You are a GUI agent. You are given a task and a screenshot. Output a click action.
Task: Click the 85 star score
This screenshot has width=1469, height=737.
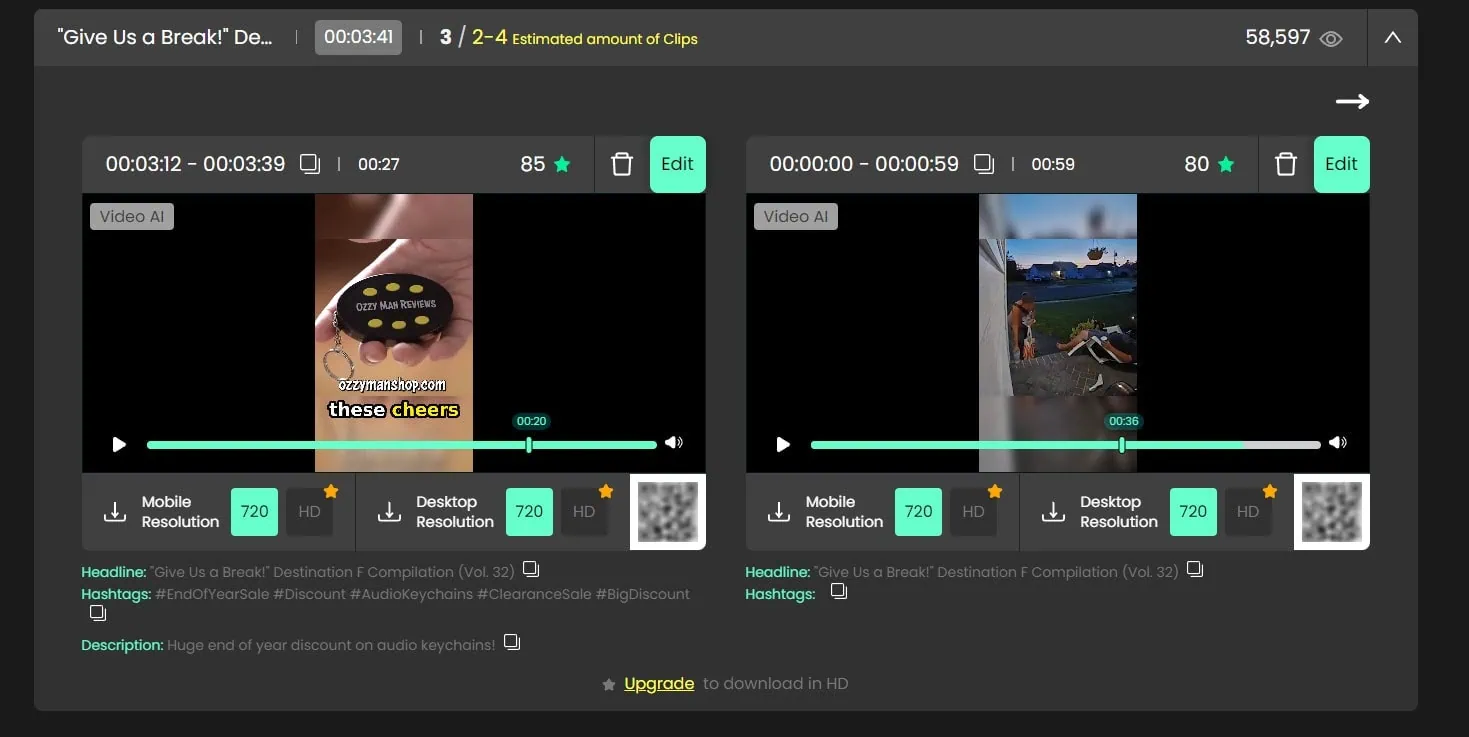click(x=545, y=164)
